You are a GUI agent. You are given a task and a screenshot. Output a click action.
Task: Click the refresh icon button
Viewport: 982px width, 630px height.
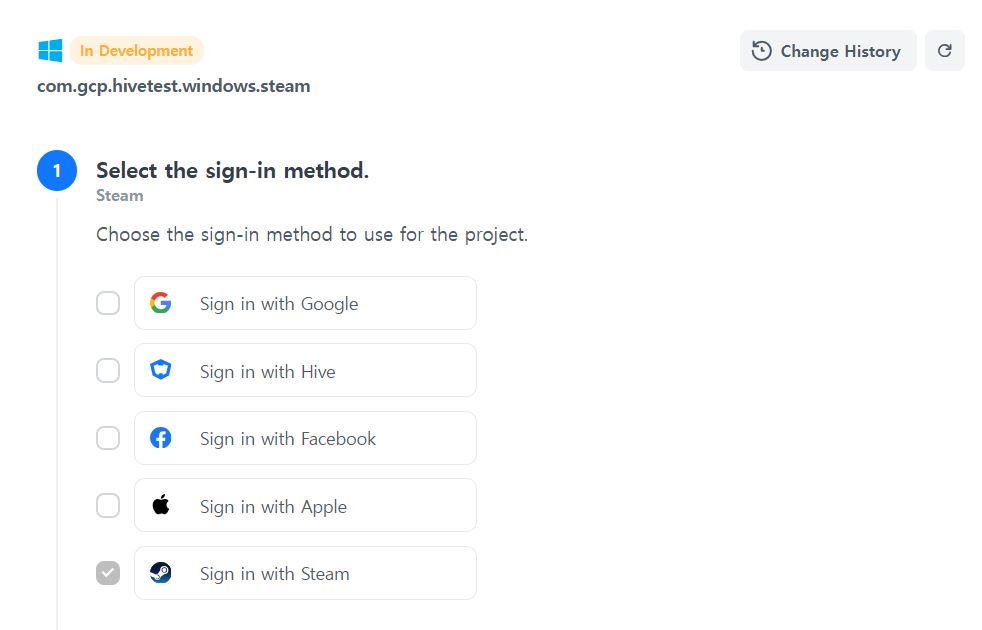pyautogui.click(x=944, y=51)
